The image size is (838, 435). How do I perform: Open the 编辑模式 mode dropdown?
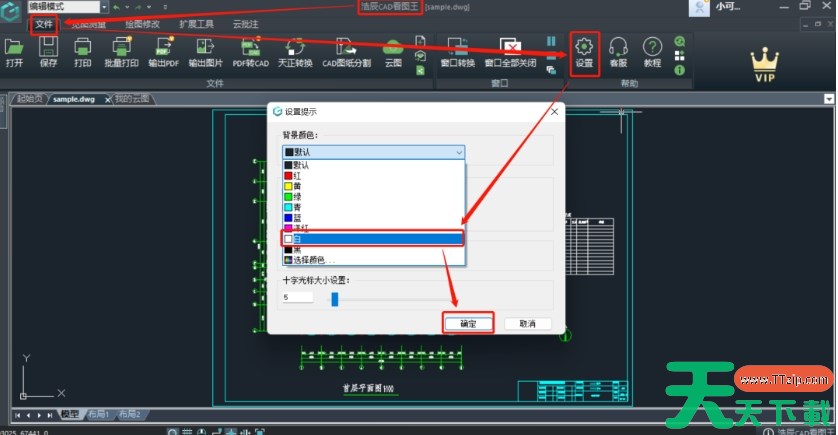(x=68, y=7)
